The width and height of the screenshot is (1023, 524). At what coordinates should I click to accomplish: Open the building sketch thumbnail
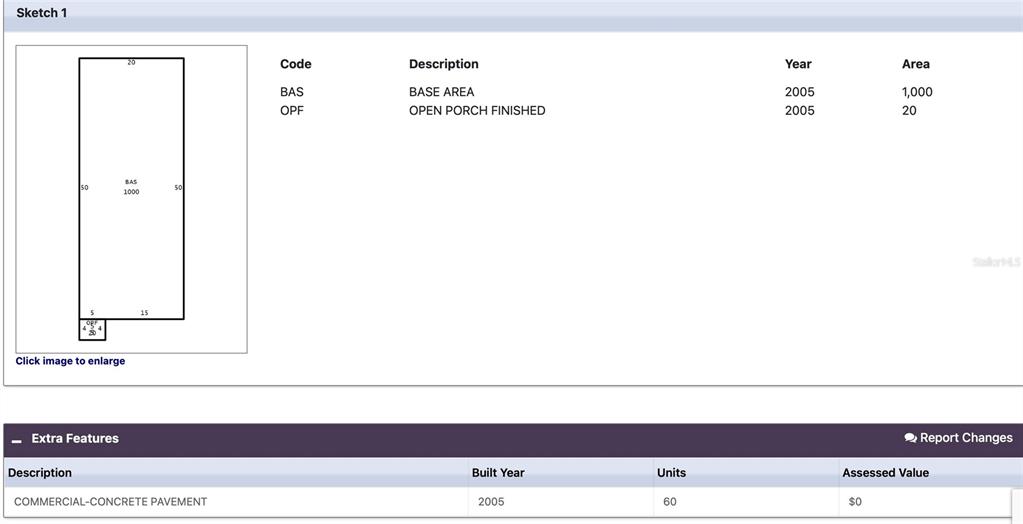[131, 199]
